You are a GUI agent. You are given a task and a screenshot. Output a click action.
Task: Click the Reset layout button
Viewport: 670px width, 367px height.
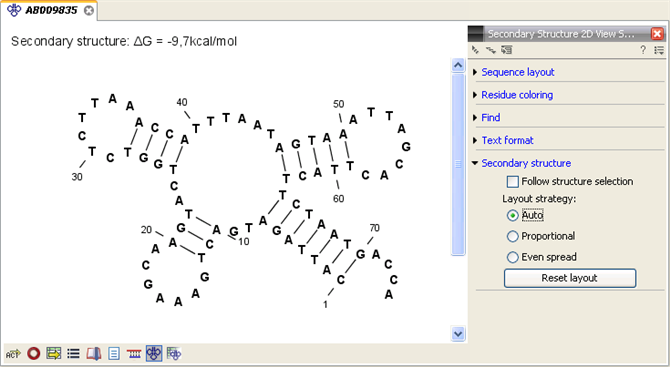tap(570, 278)
